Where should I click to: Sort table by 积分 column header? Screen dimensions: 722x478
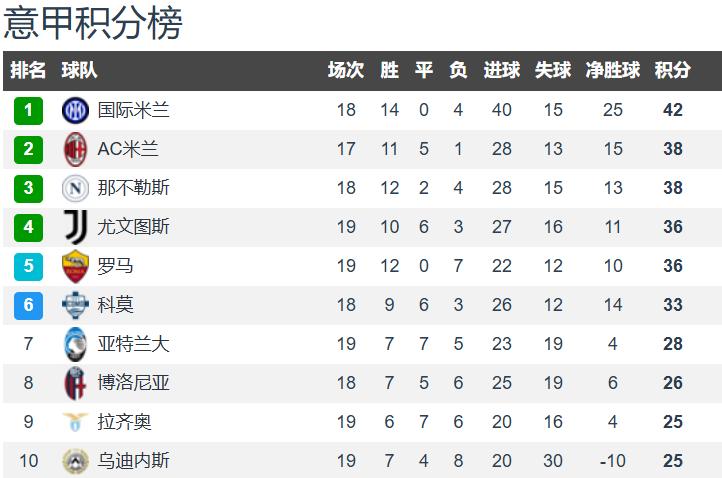coord(672,71)
